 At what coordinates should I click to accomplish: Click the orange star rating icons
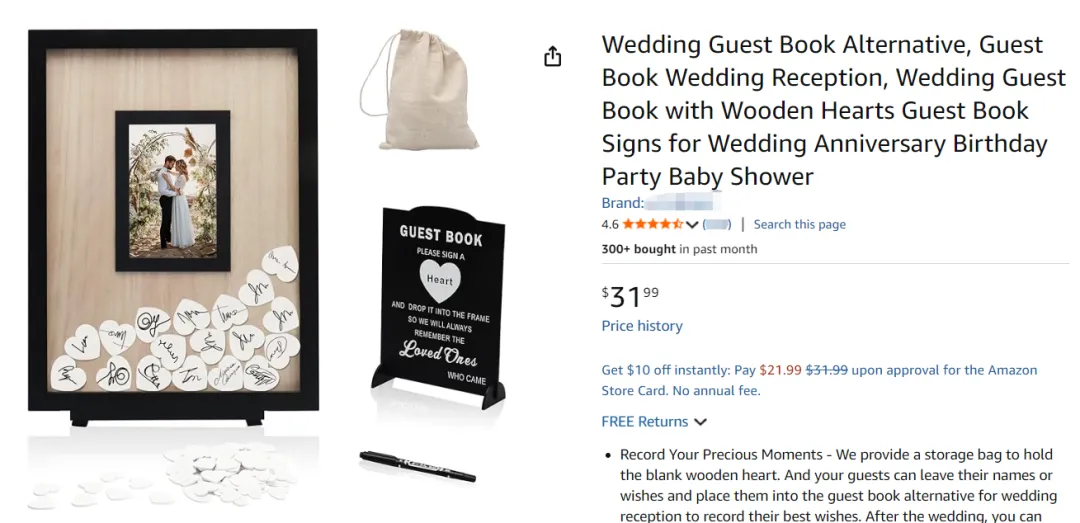pyautogui.click(x=653, y=224)
